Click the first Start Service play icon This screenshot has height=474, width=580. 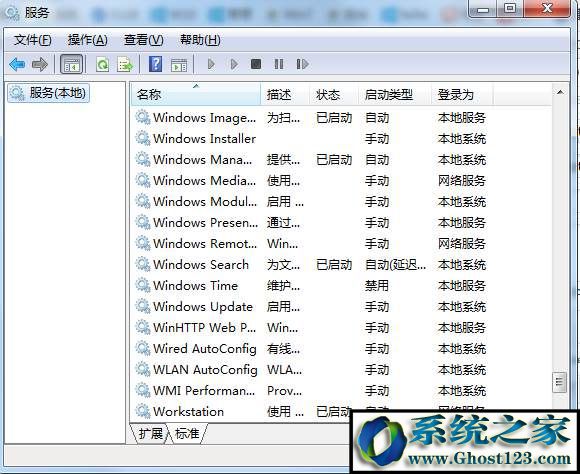click(x=211, y=64)
